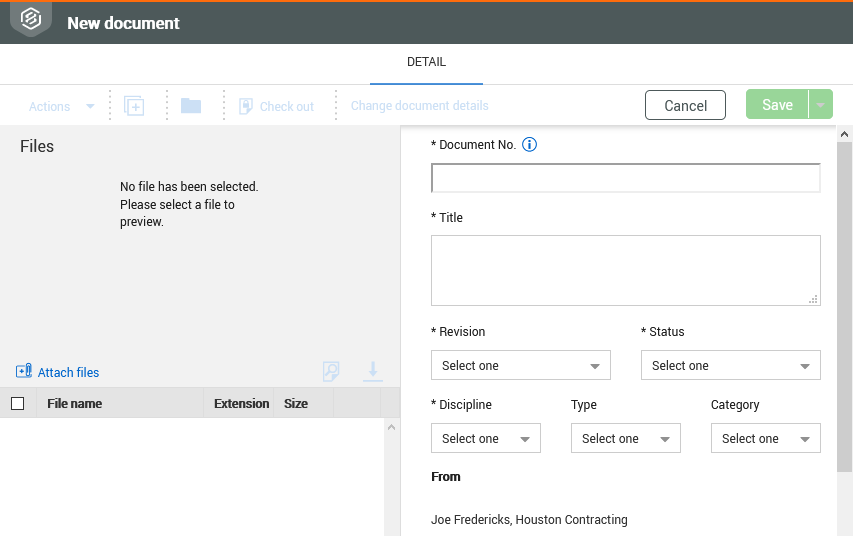The image size is (853, 536).
Task: Open the Type dropdown
Action: click(x=626, y=439)
